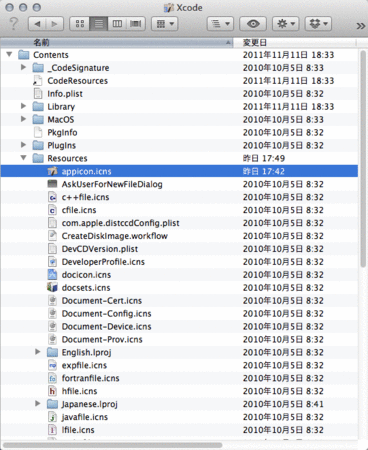This screenshot has width=368, height=450.
Task: Click the Document-Prov.icns icon
Action: tap(52, 339)
